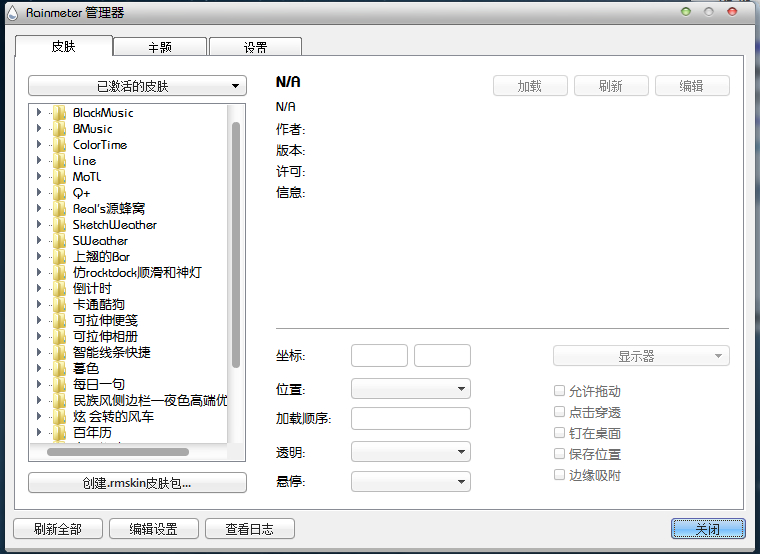760x554 pixels.
Task: Expand the 每日一句 tree node
Action: click(x=39, y=384)
